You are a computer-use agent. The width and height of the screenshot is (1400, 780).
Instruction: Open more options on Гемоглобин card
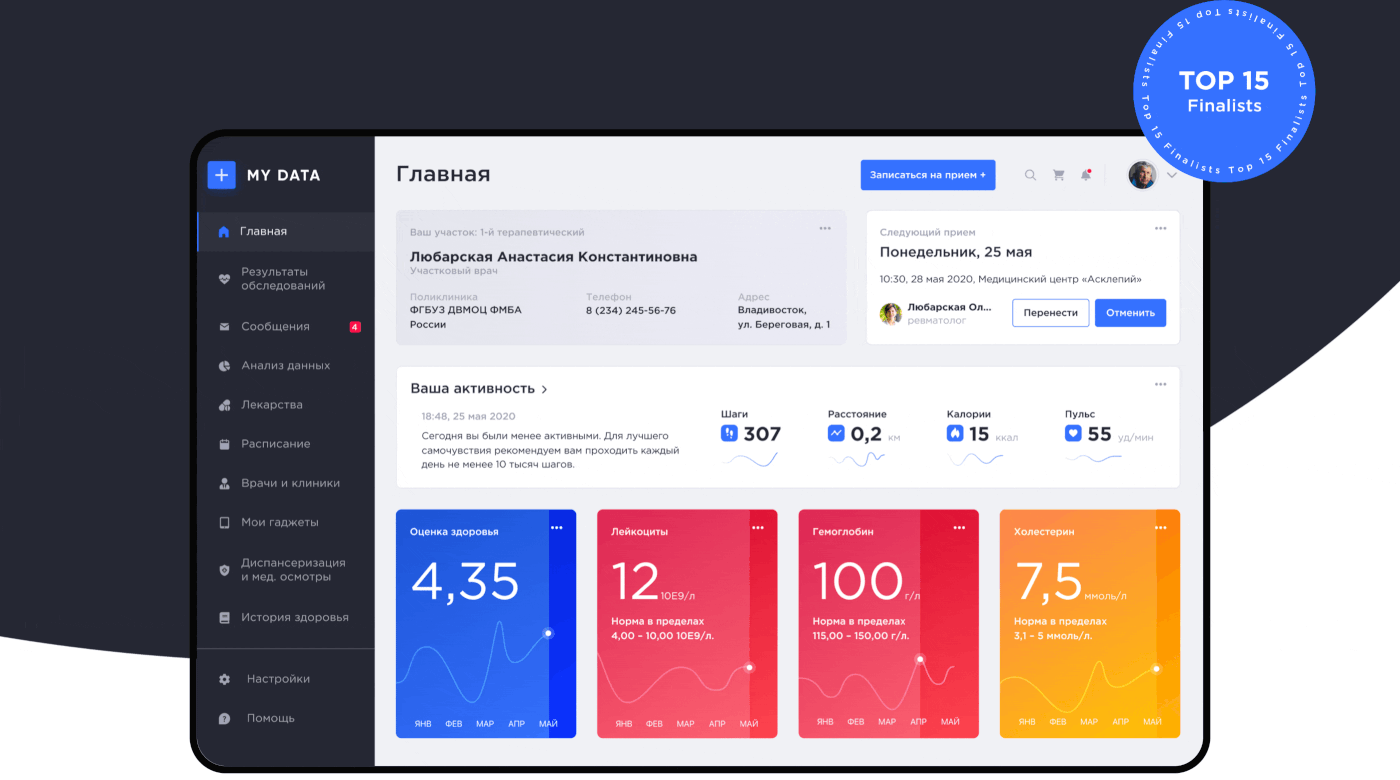[959, 528]
